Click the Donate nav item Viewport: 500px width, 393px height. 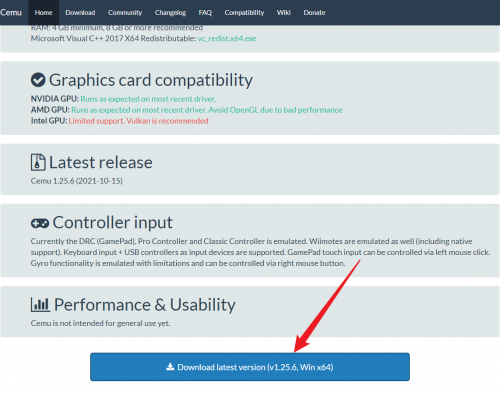tap(314, 13)
